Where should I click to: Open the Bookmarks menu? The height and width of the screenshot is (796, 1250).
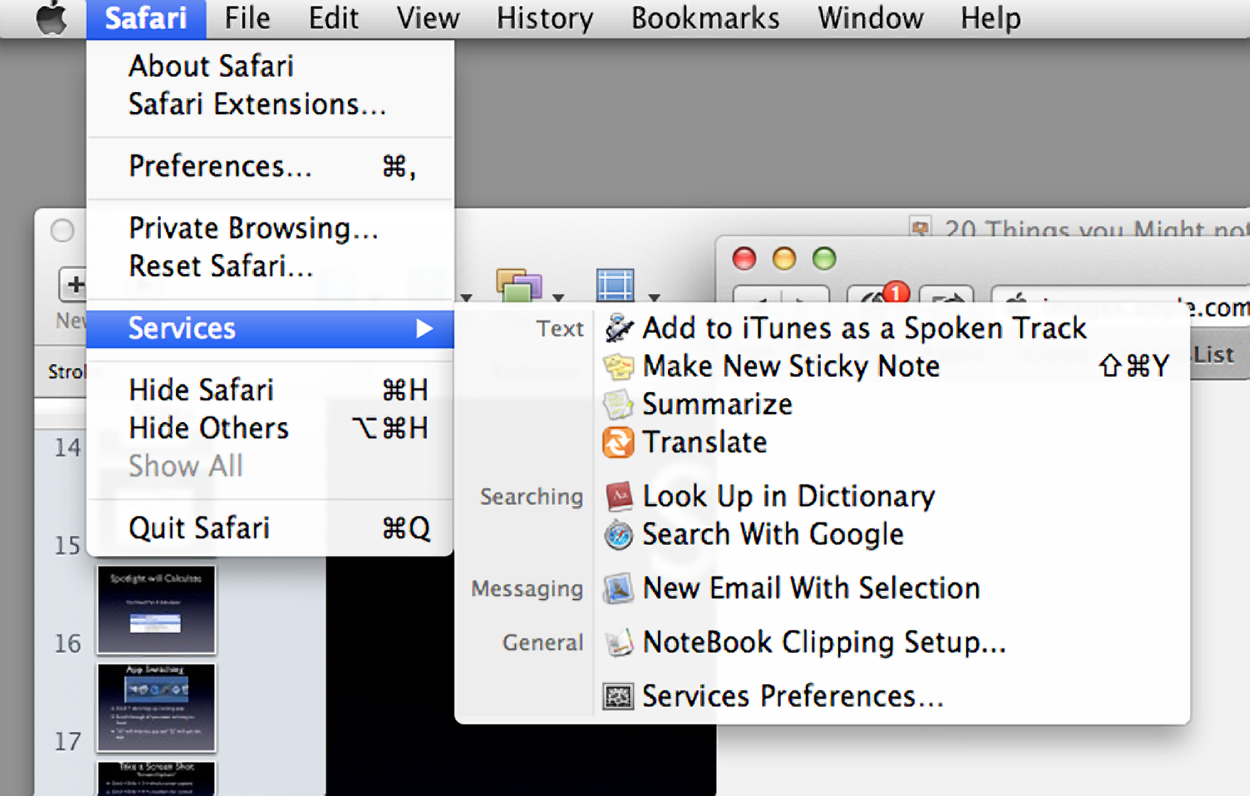705,19
